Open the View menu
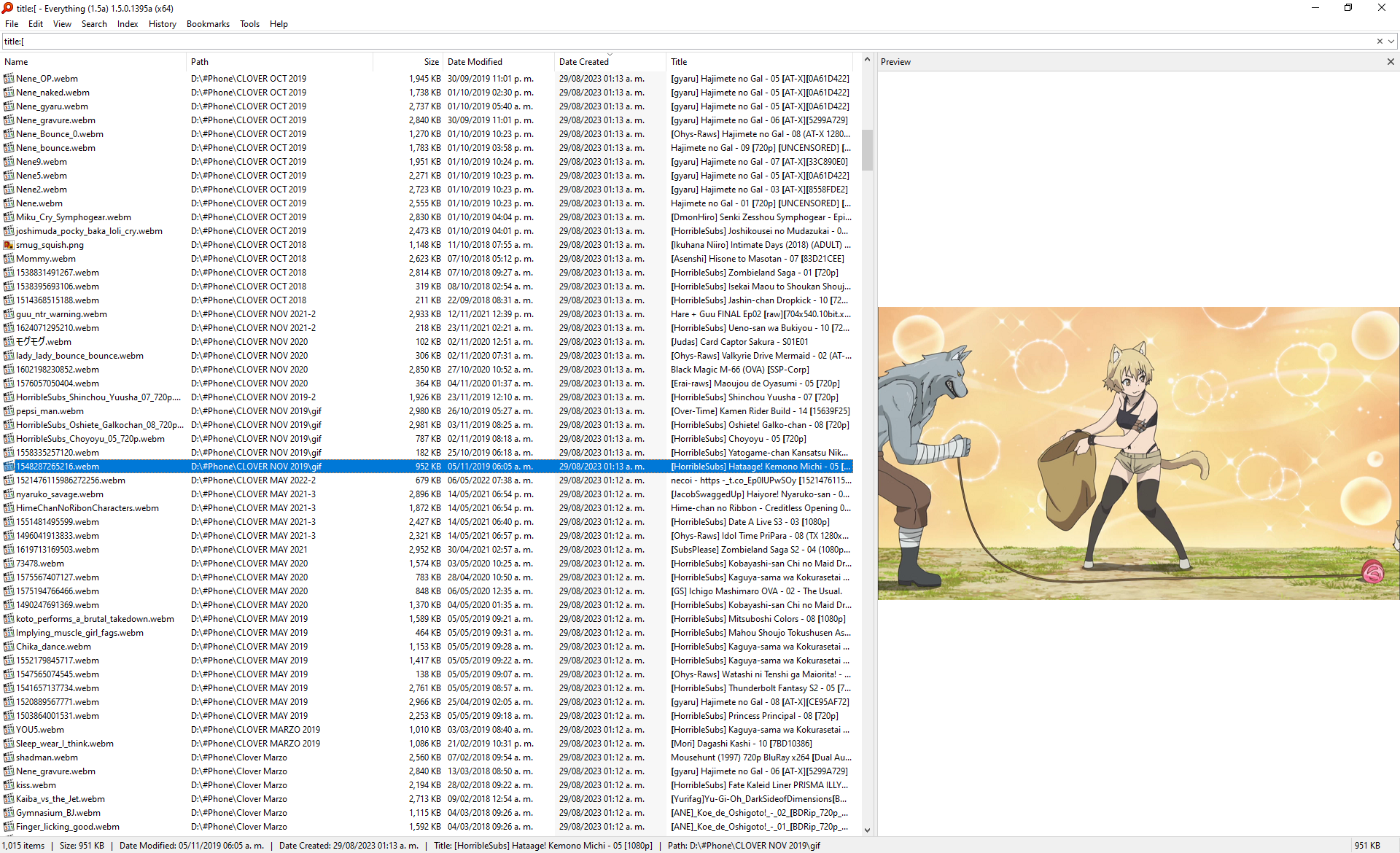The image size is (1400, 853). coord(62,24)
